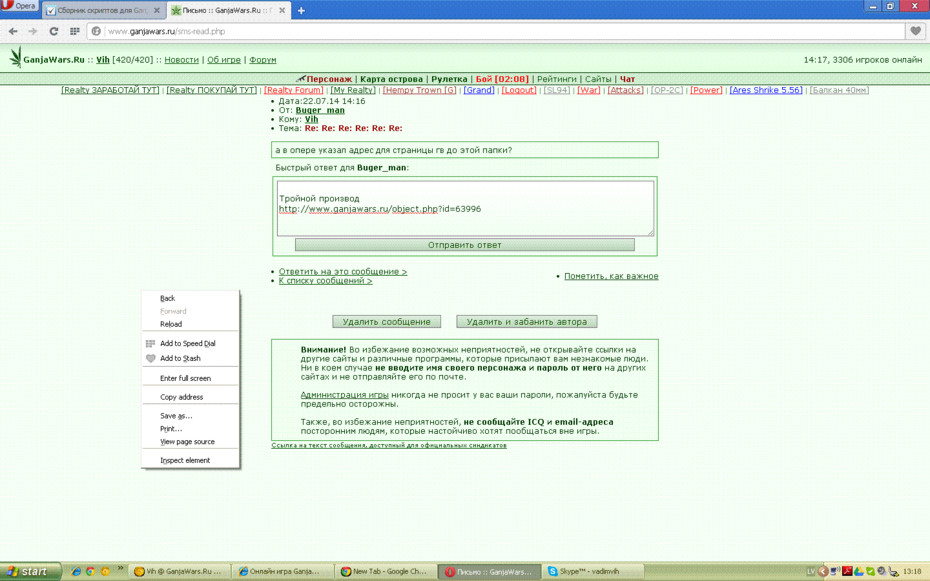Open the Realty Forum link
930x581 pixels.
294,90
